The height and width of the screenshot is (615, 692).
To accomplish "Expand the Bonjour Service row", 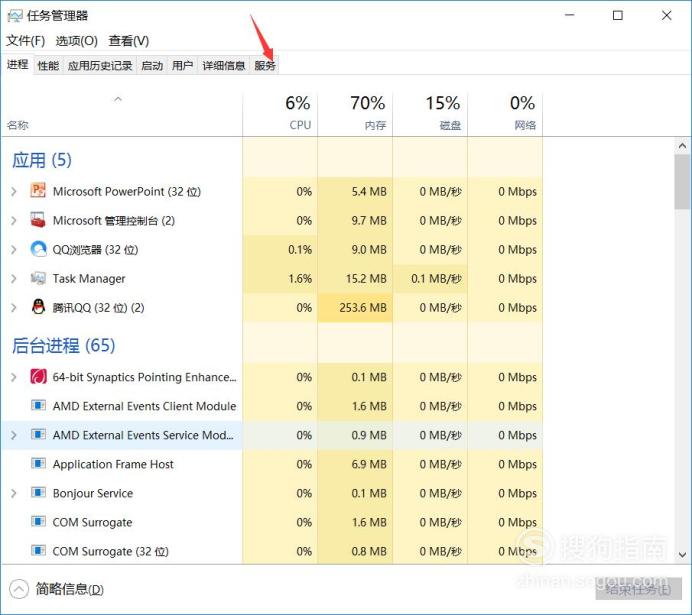I will click(14, 493).
